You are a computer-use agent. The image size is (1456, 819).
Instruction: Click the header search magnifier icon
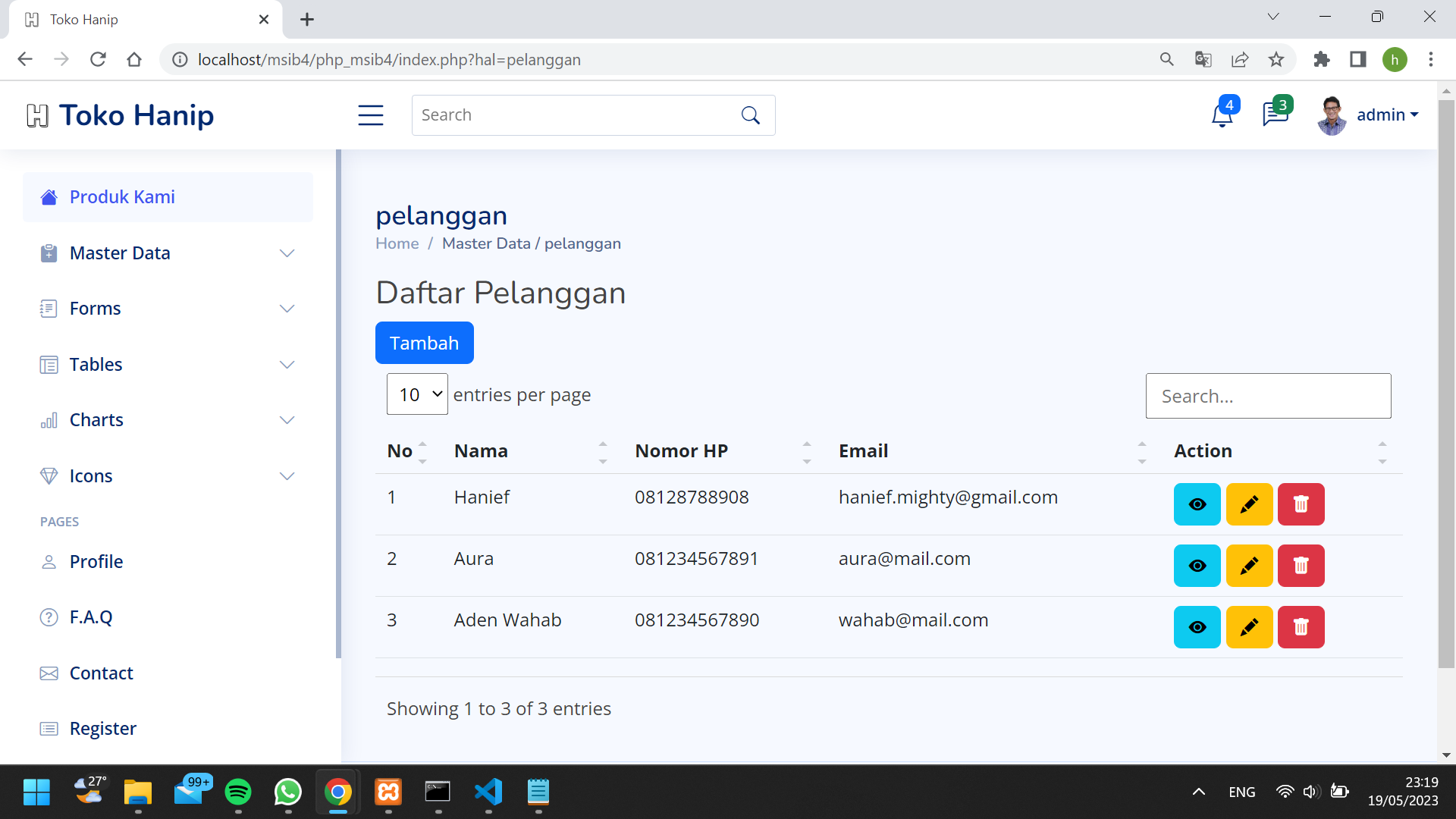click(x=750, y=115)
